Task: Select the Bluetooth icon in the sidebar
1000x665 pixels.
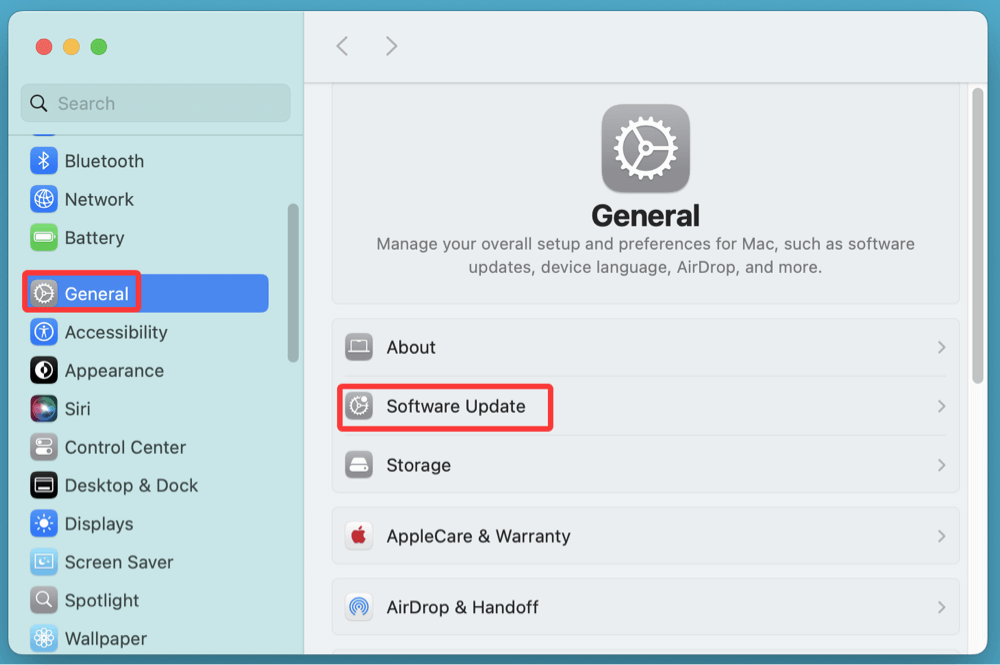Action: pyautogui.click(x=44, y=161)
